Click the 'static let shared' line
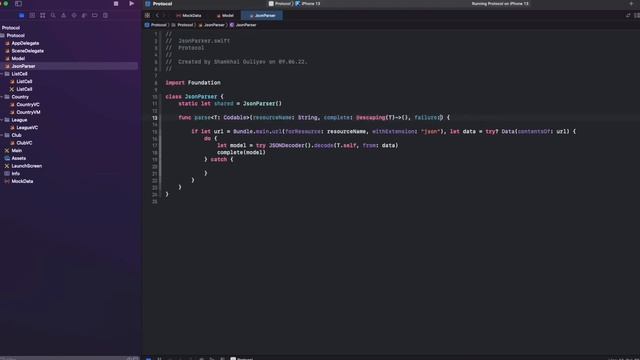 tap(230, 104)
